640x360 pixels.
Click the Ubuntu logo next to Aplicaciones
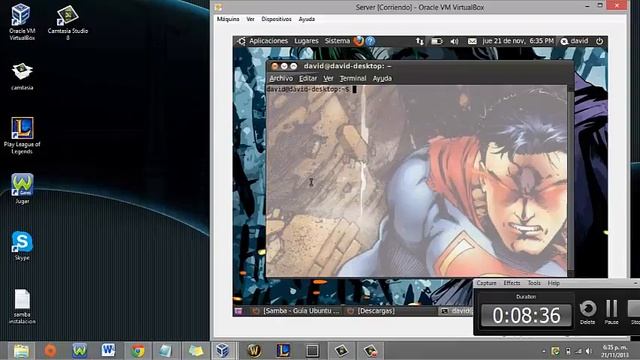click(x=242, y=41)
